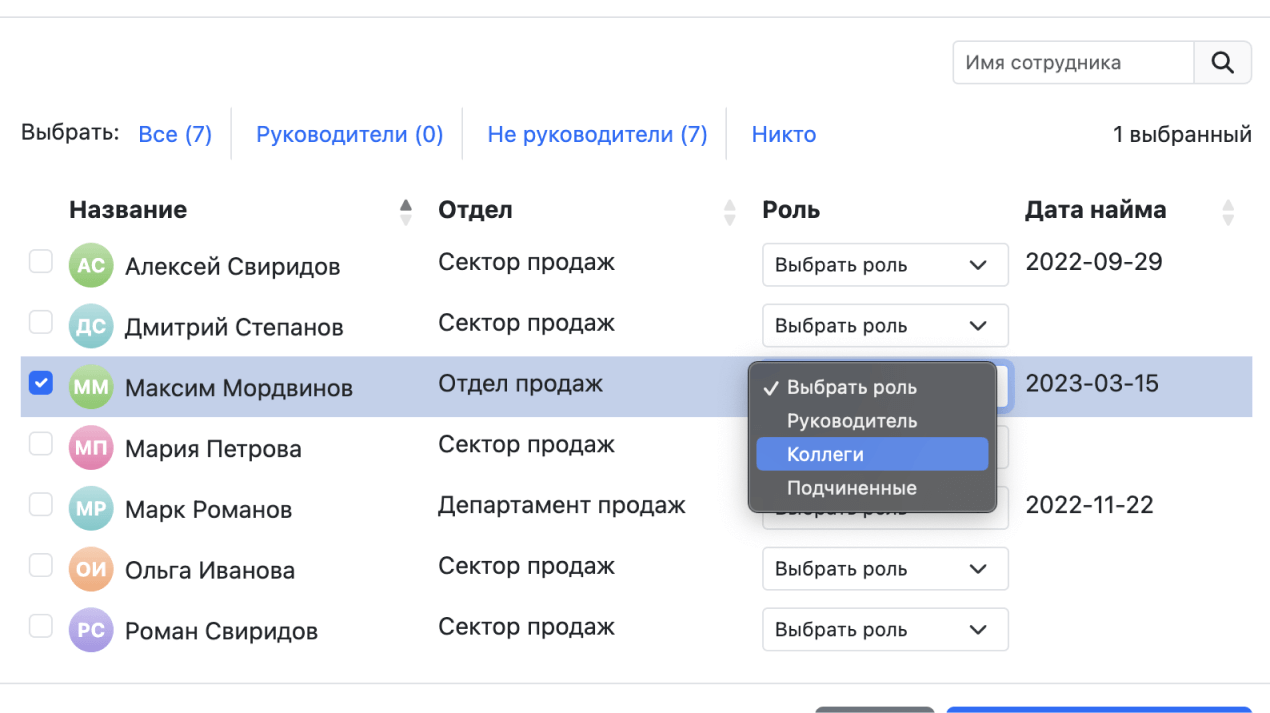
Task: Click the name Дмитрий Степанов
Action: click(x=234, y=327)
